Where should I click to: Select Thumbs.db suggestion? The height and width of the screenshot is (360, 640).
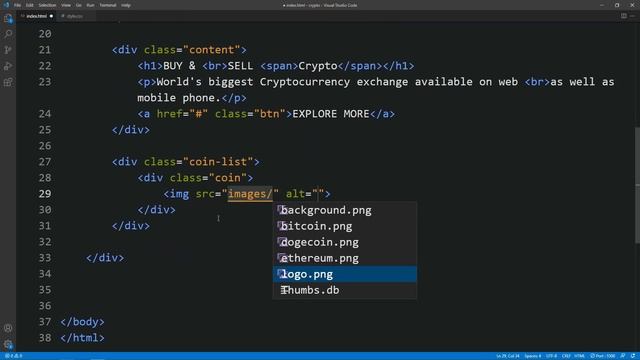345,290
